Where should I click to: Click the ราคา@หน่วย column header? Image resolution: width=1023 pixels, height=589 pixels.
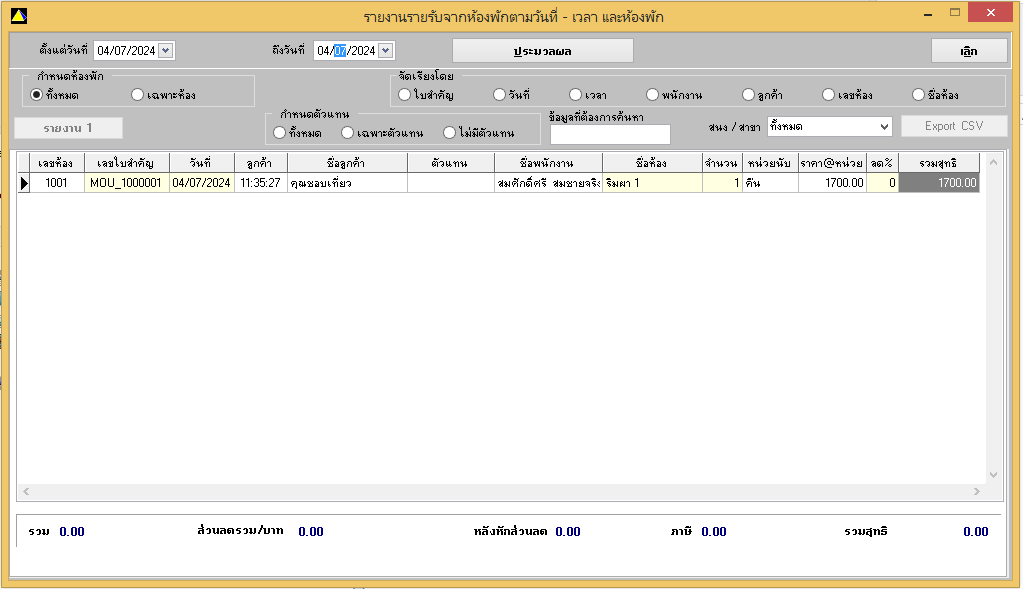click(x=832, y=163)
